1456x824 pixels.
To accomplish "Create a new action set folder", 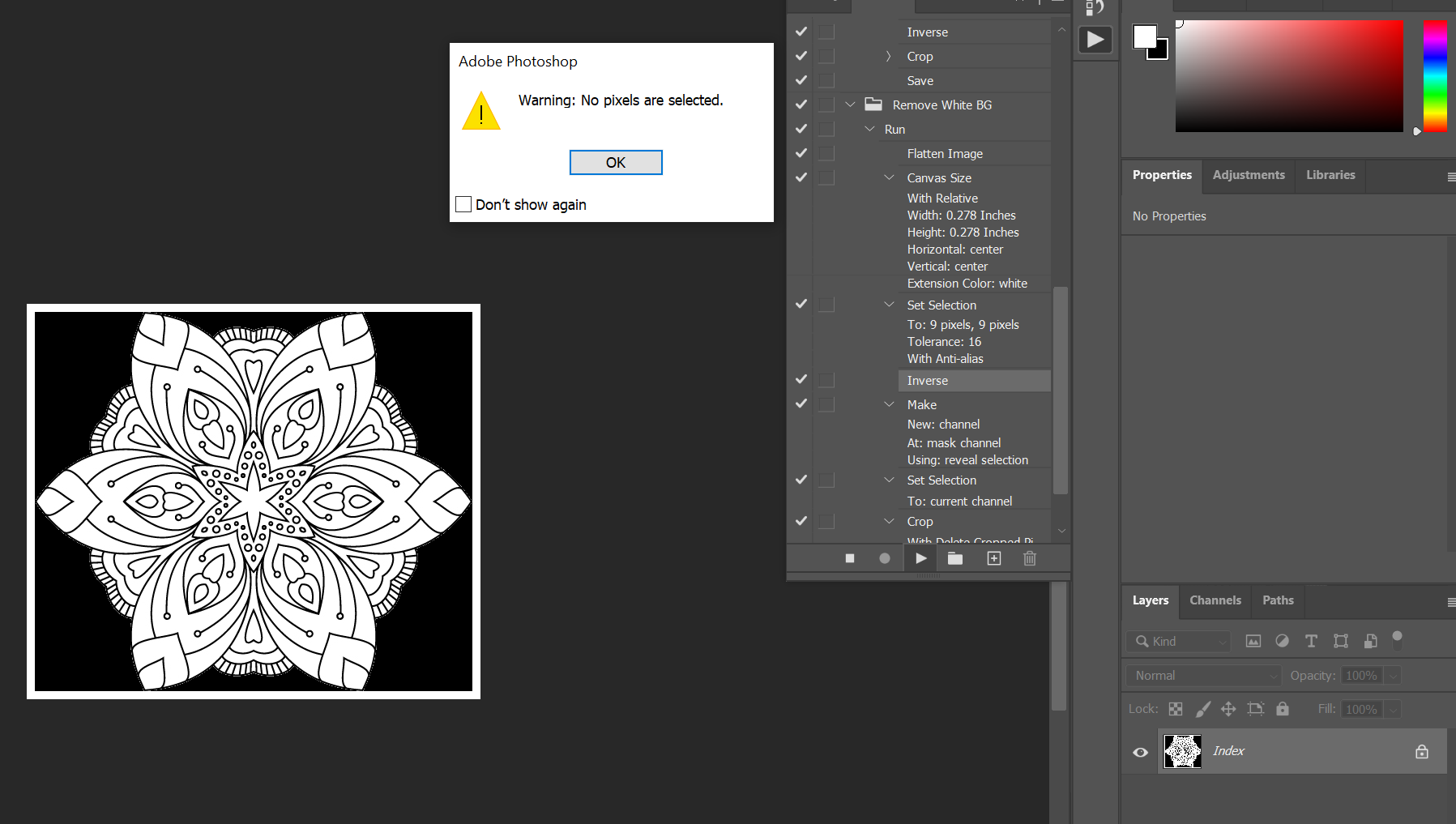I will coord(955,558).
